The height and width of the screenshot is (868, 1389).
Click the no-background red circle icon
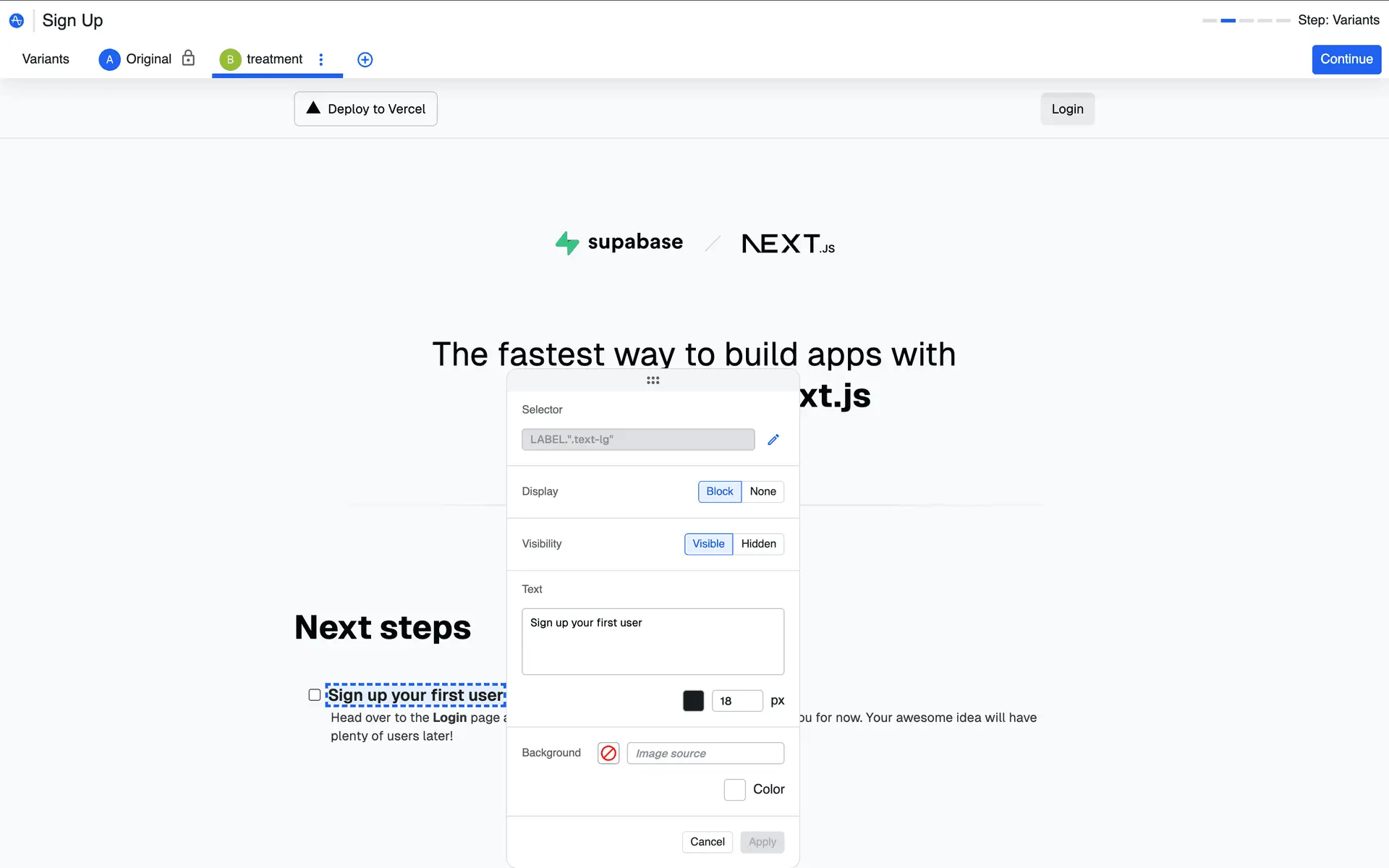pyautogui.click(x=608, y=753)
